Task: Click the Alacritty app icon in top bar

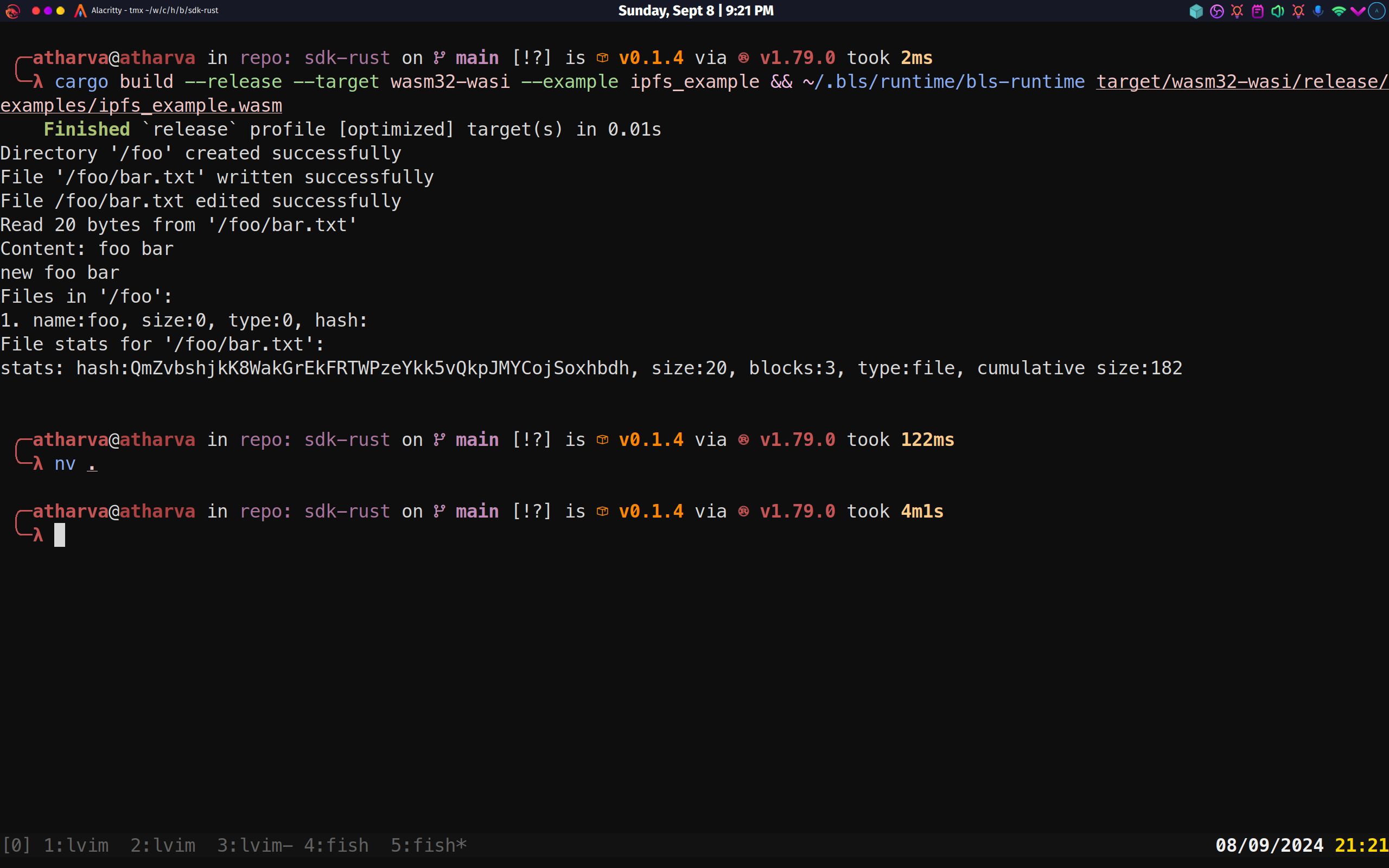Action: coord(80,11)
